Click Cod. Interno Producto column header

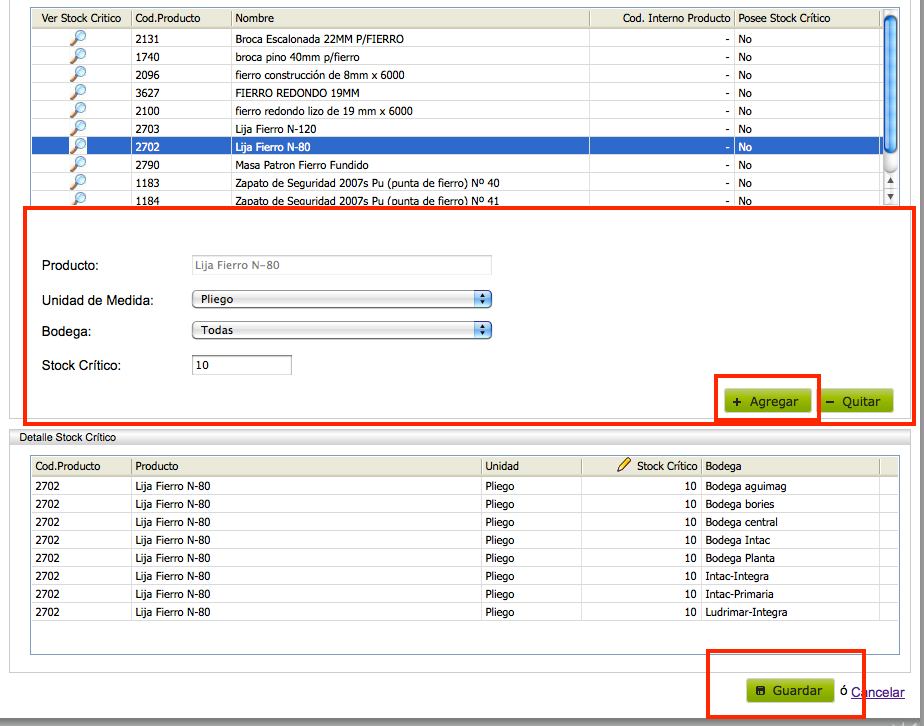(x=662, y=18)
